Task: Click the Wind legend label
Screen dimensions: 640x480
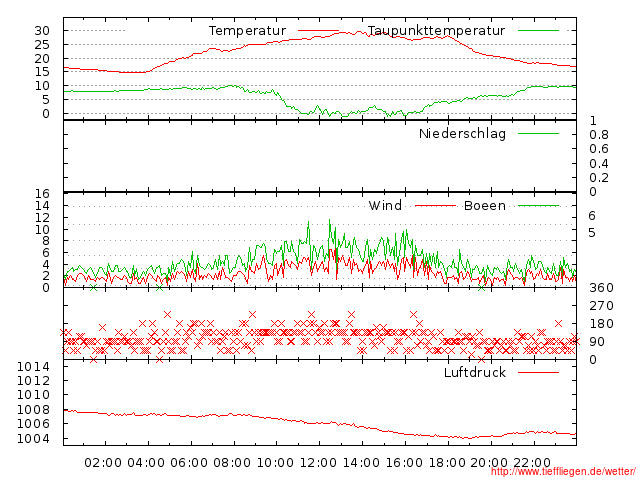Action: 385,205
